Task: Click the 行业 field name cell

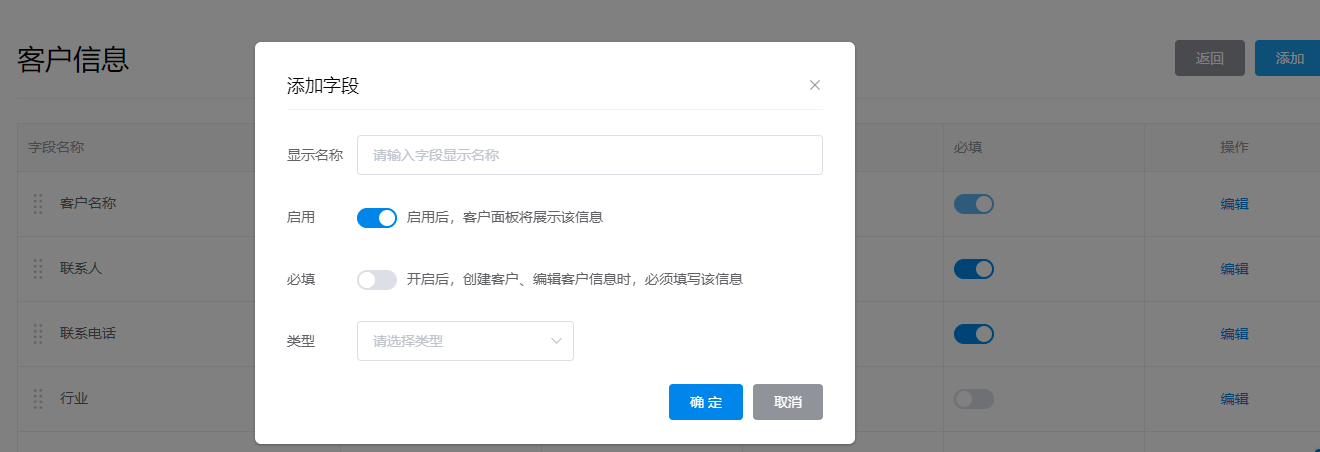Action: pyautogui.click(x=74, y=399)
